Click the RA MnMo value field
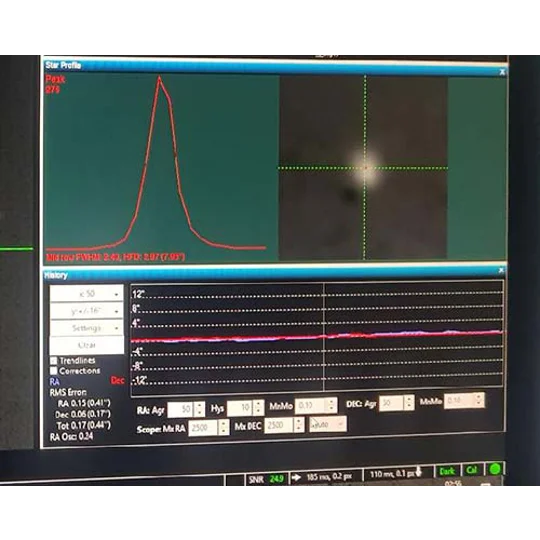The height and width of the screenshot is (540, 540). click(310, 406)
